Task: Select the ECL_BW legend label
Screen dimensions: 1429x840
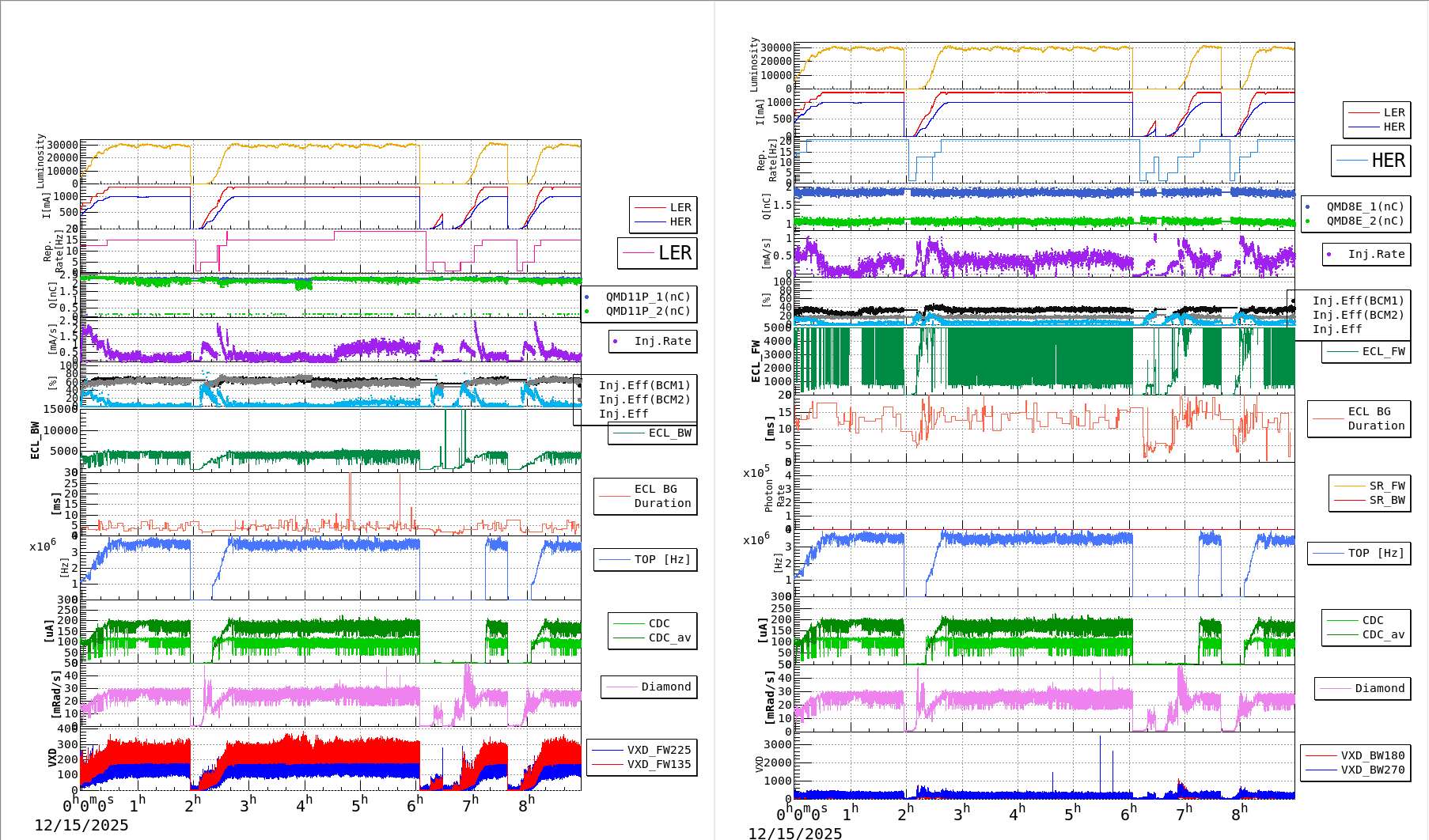Action: (669, 433)
